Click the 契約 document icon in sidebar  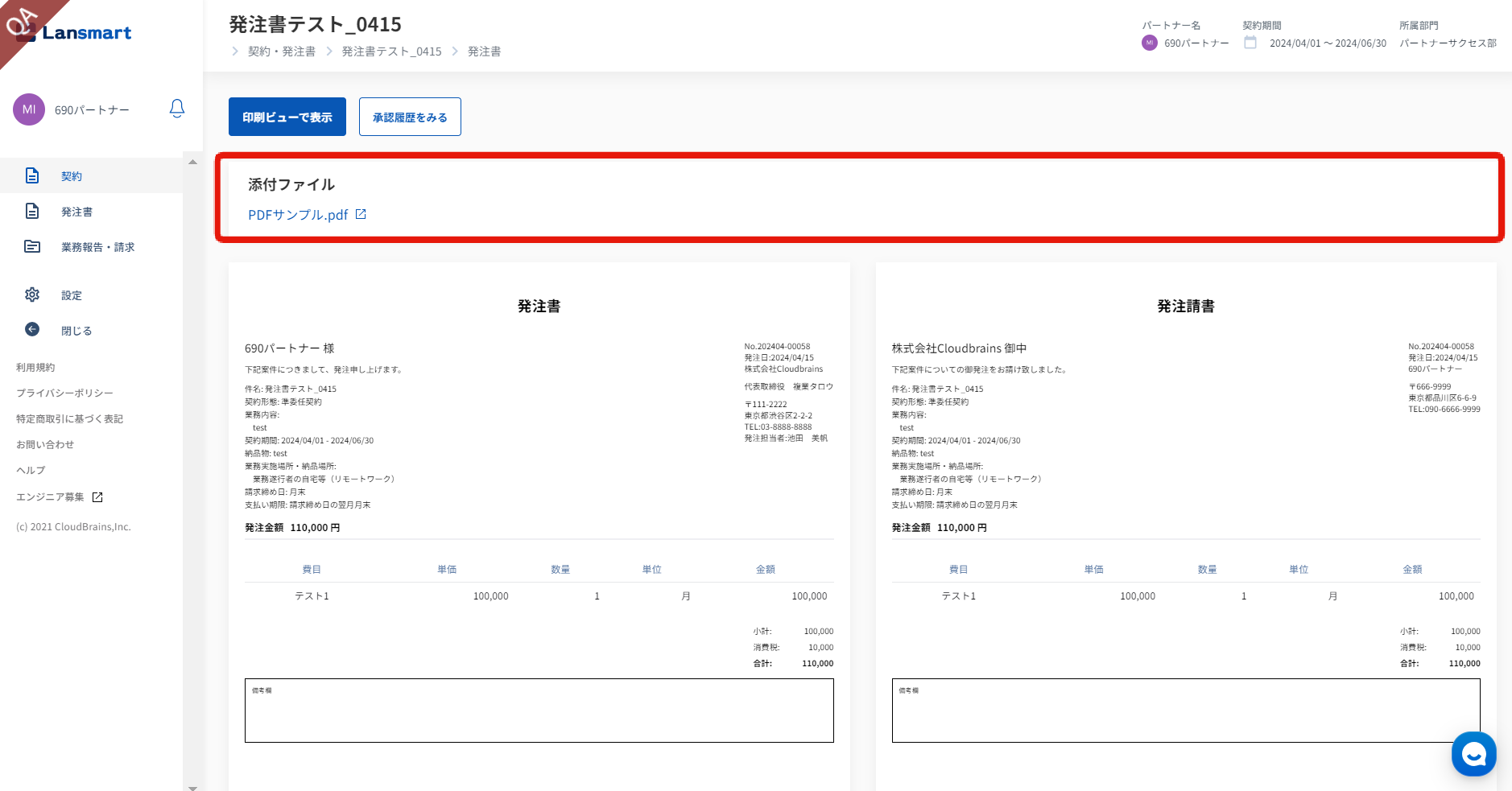[32, 175]
